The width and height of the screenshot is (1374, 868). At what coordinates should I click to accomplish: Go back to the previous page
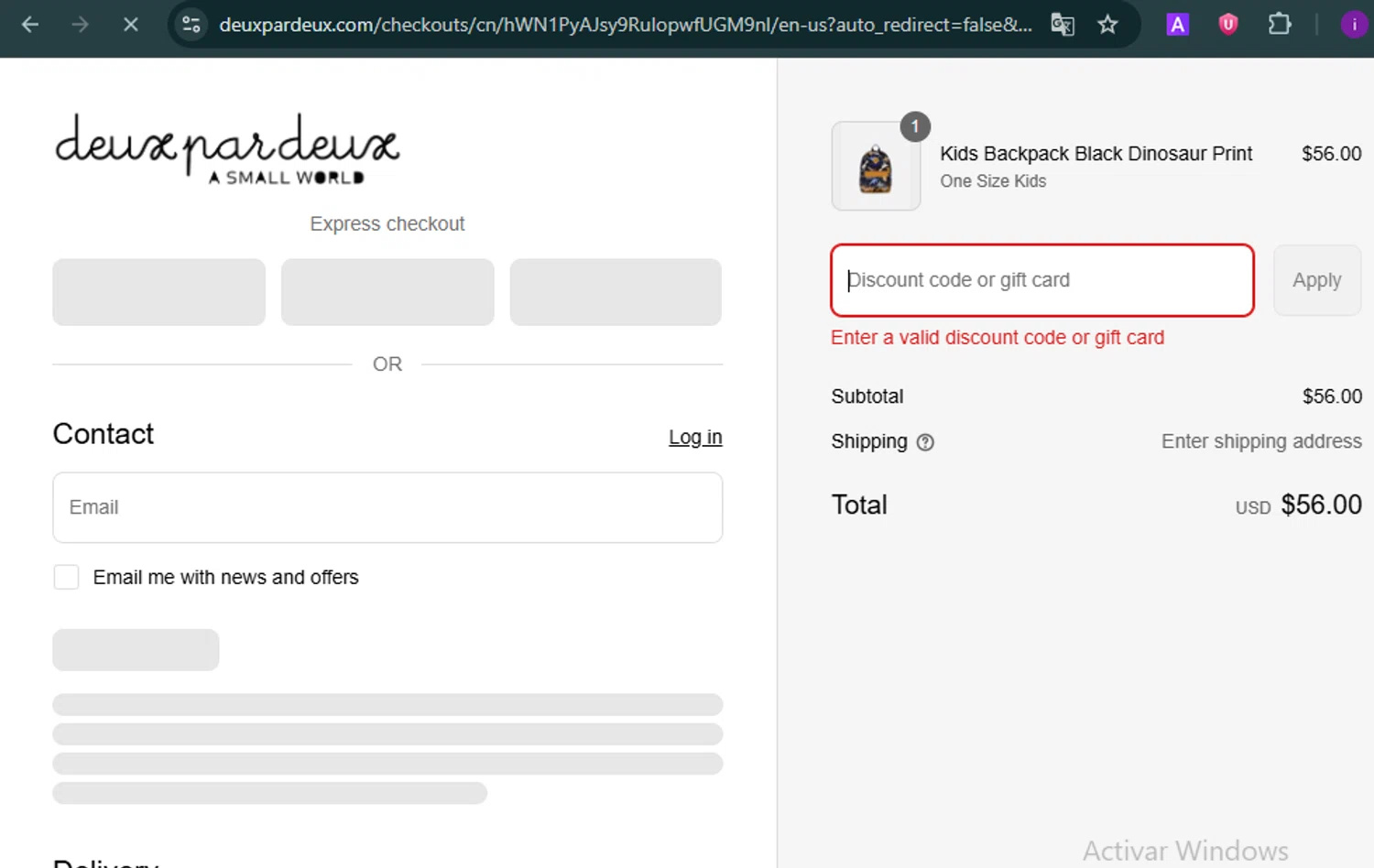point(30,25)
